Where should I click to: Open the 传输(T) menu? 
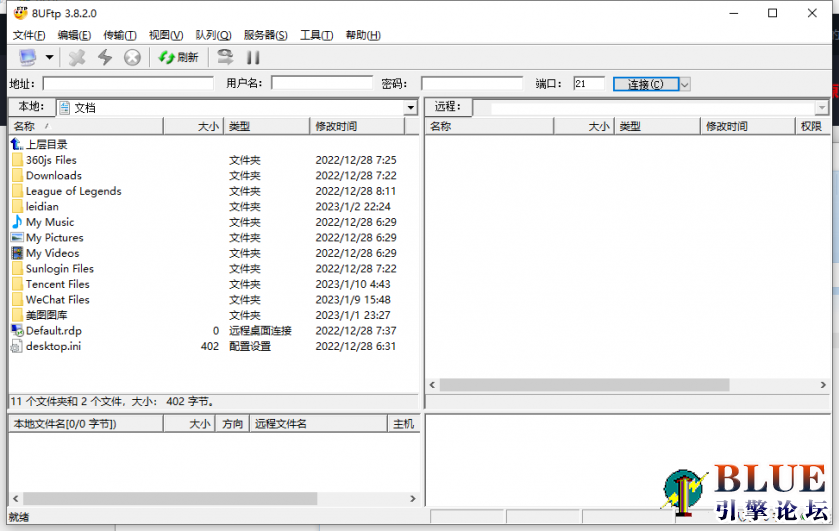pyautogui.click(x=120, y=35)
